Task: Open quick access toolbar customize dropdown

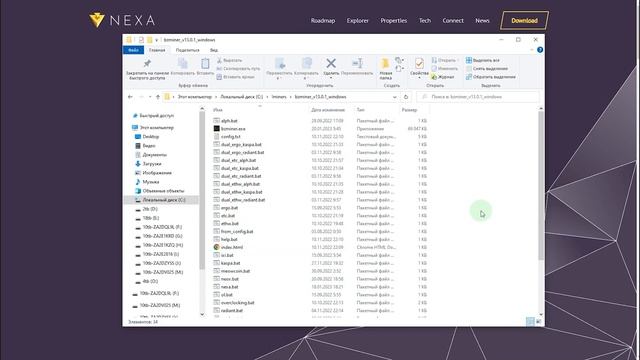Action: 156,40
